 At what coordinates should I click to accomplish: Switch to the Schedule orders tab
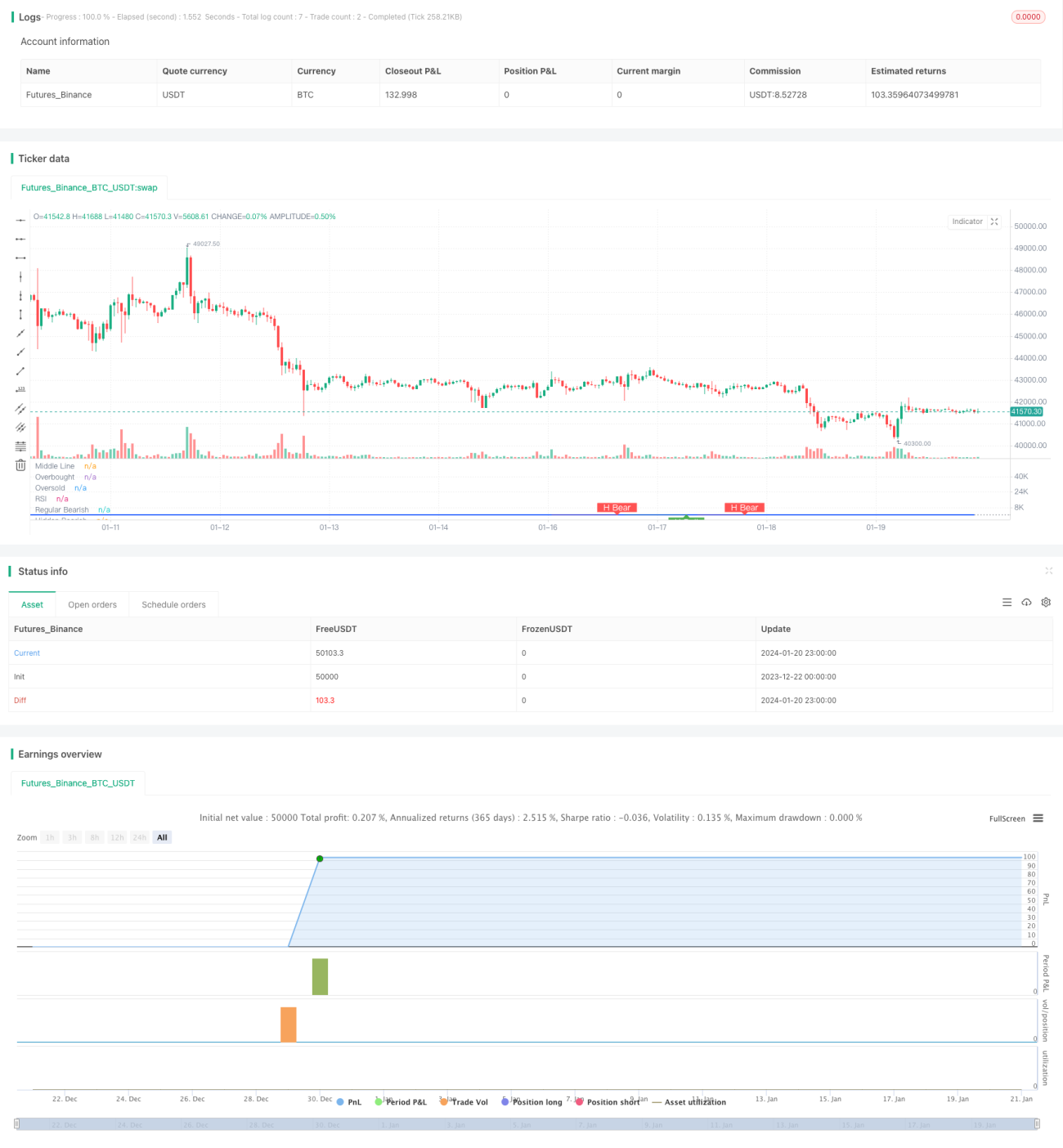coord(173,604)
